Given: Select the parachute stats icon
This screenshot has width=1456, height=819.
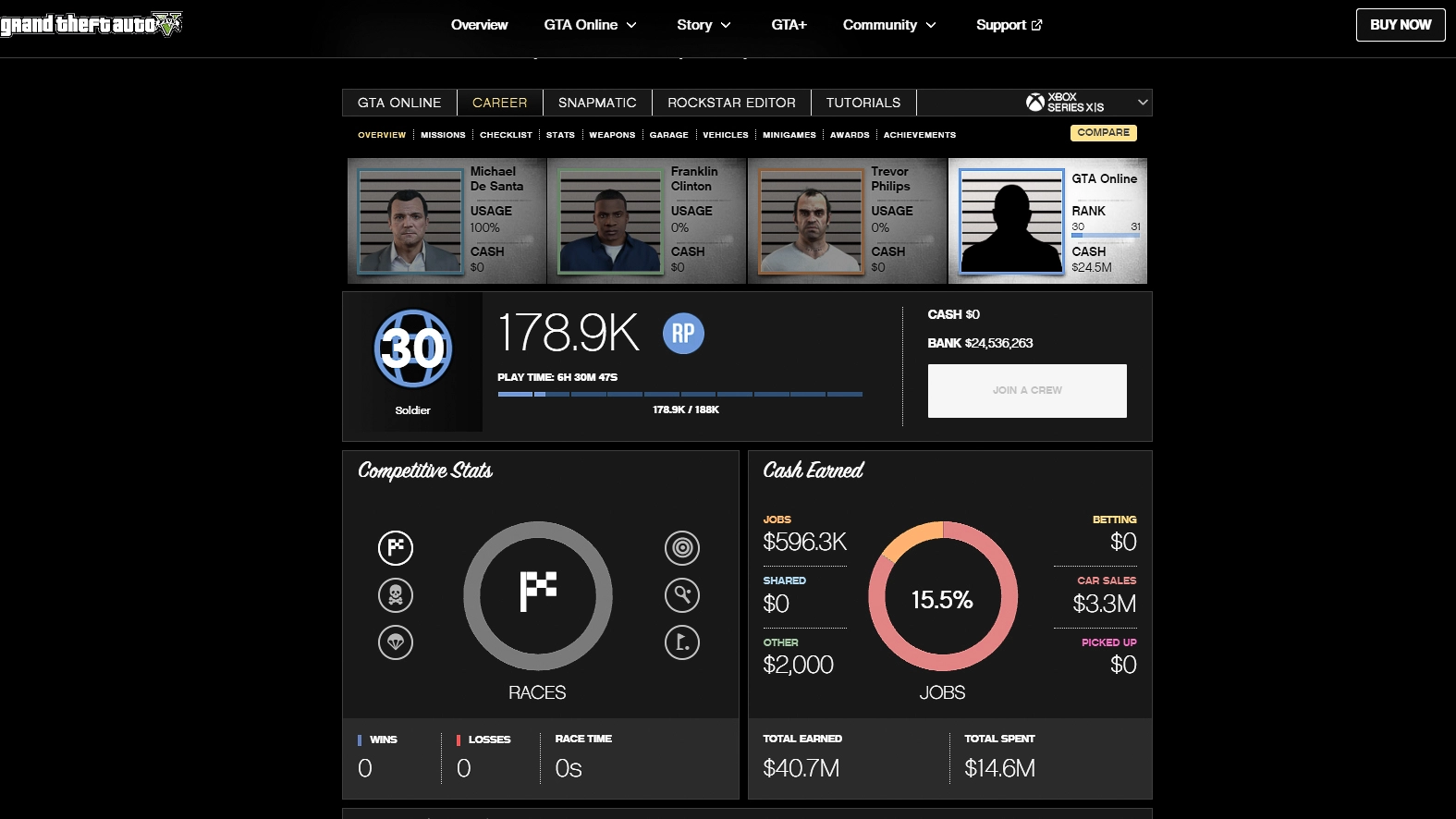Looking at the screenshot, I should (396, 642).
